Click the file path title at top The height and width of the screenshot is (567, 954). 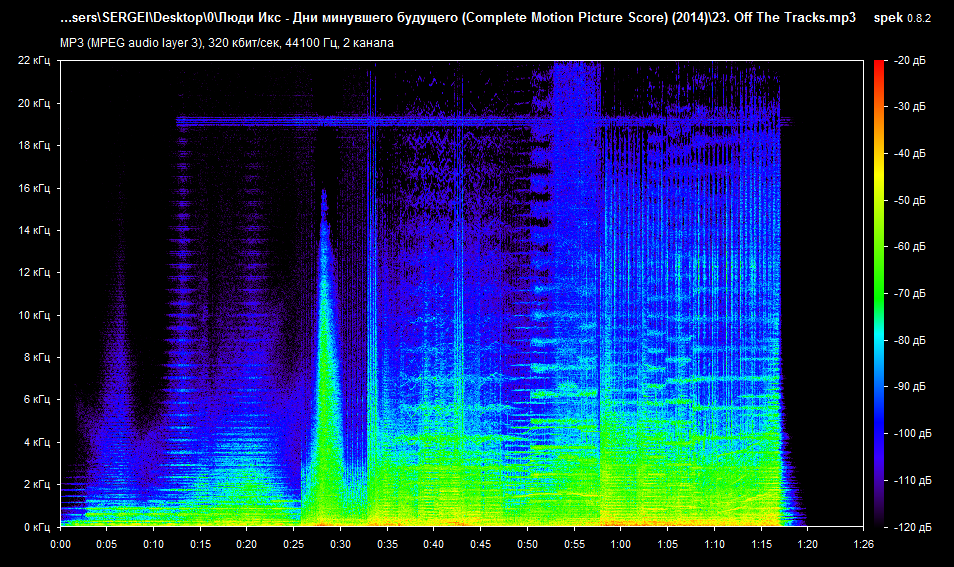458,19
